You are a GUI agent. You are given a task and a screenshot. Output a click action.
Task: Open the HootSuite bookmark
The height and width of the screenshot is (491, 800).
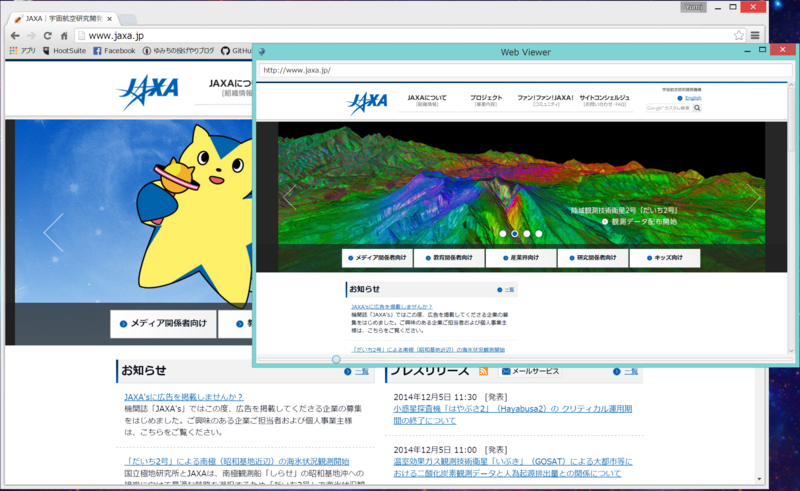64,51
